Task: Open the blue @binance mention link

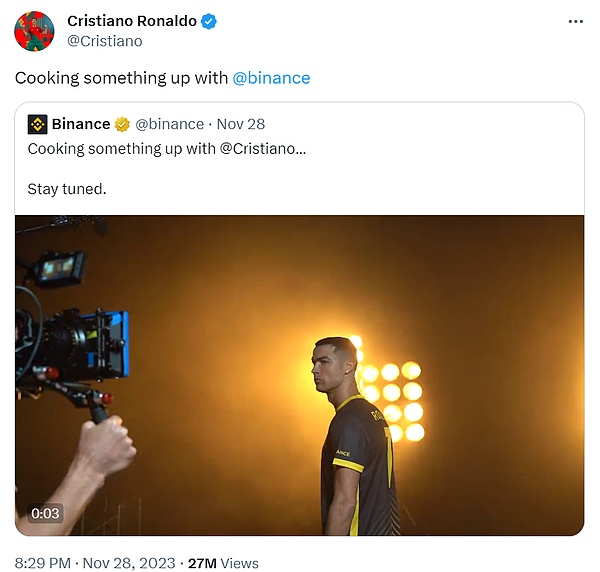Action: point(271,78)
